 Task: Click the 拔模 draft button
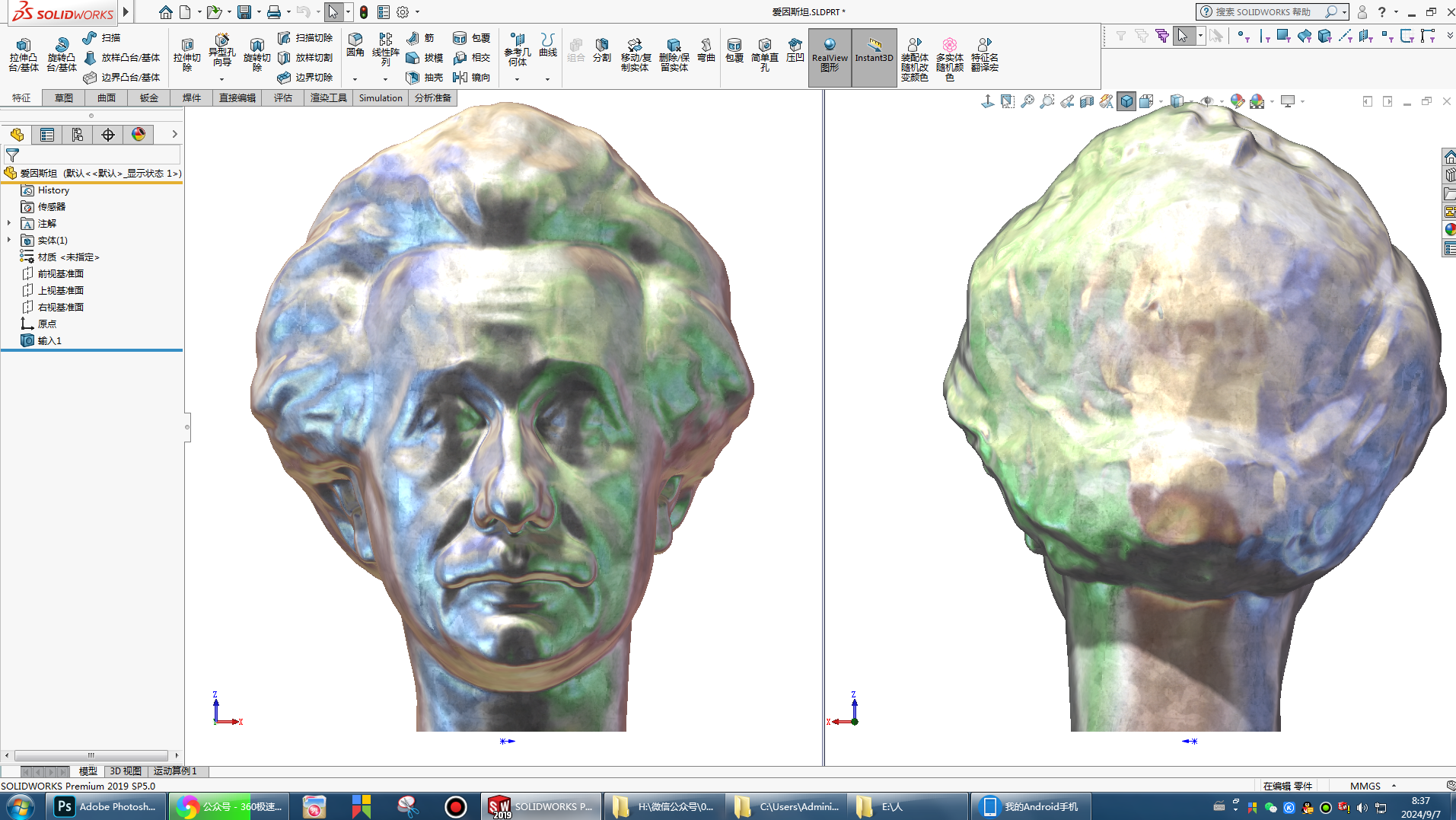[425, 57]
